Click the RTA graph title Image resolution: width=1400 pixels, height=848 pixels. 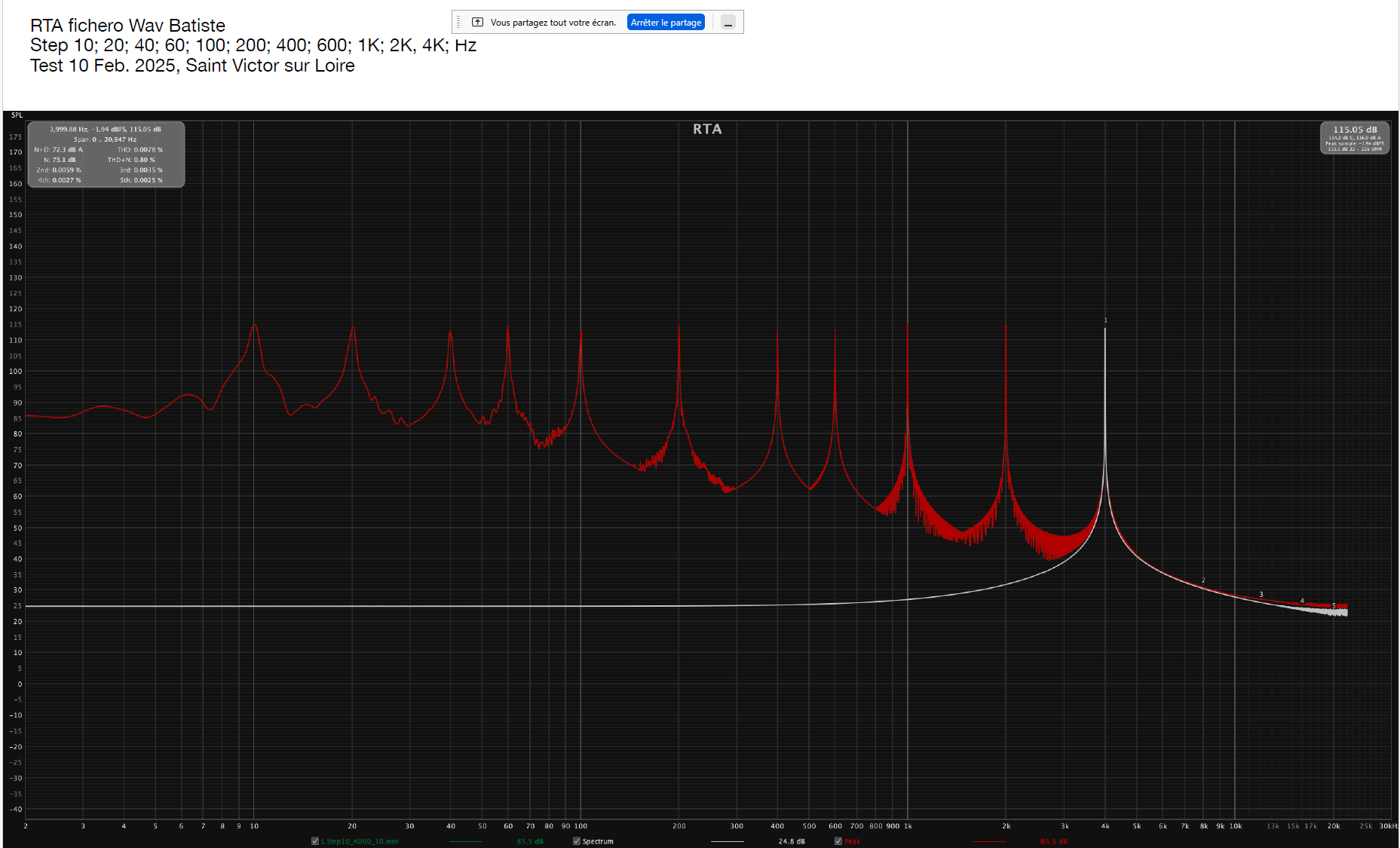click(x=707, y=129)
